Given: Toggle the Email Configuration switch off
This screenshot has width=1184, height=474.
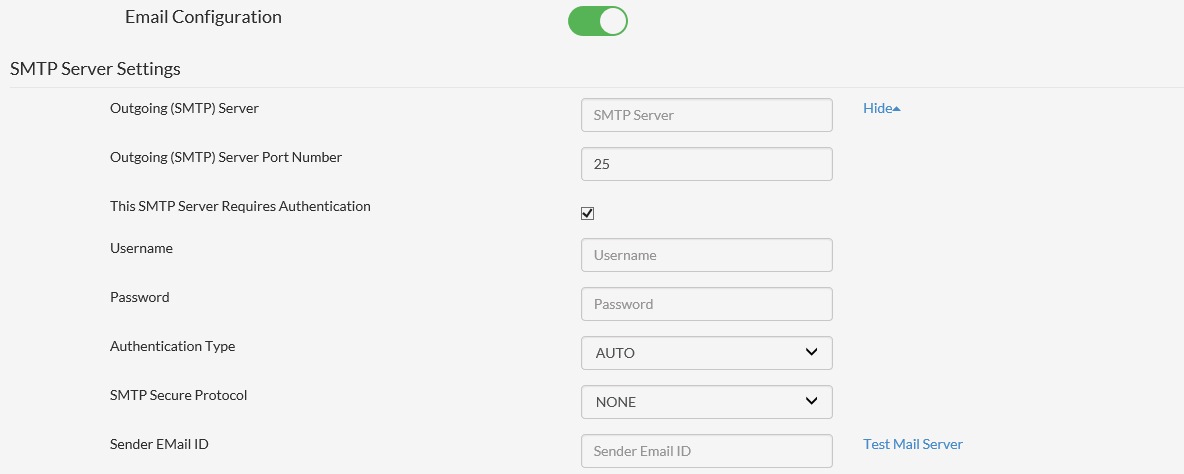Looking at the screenshot, I should pyautogui.click(x=597, y=21).
